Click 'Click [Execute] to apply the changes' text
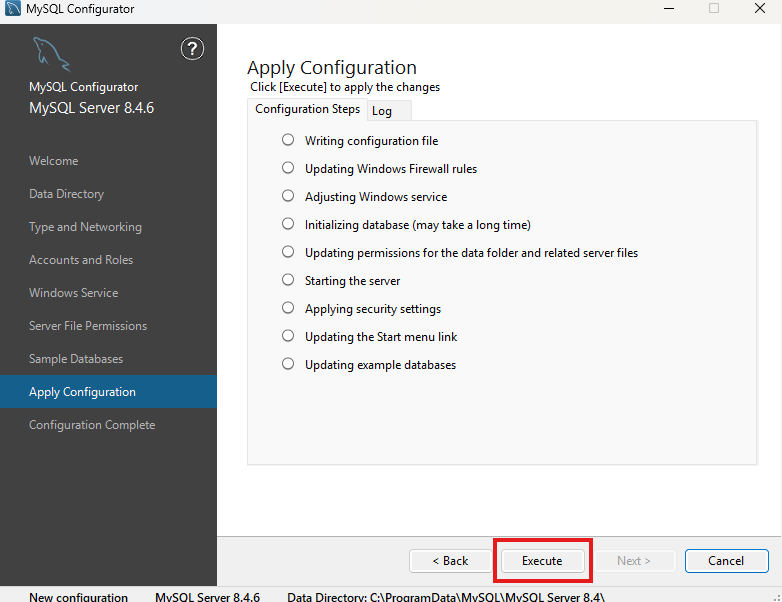The image size is (782, 602). tap(345, 87)
